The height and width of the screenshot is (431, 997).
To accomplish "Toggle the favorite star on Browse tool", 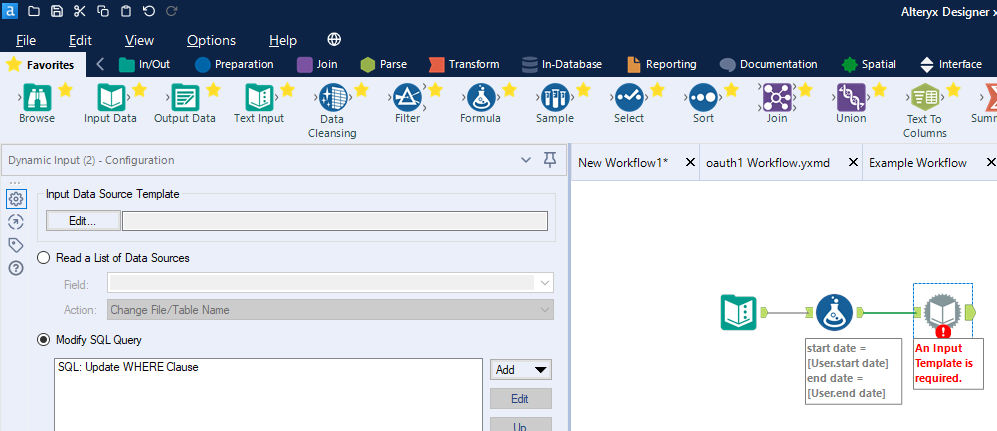I will click(65, 90).
